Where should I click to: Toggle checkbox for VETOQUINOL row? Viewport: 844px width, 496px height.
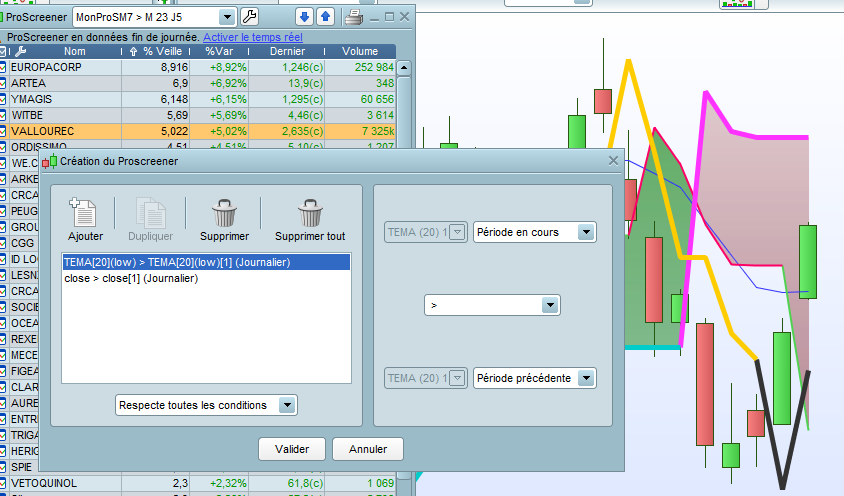click(2, 483)
